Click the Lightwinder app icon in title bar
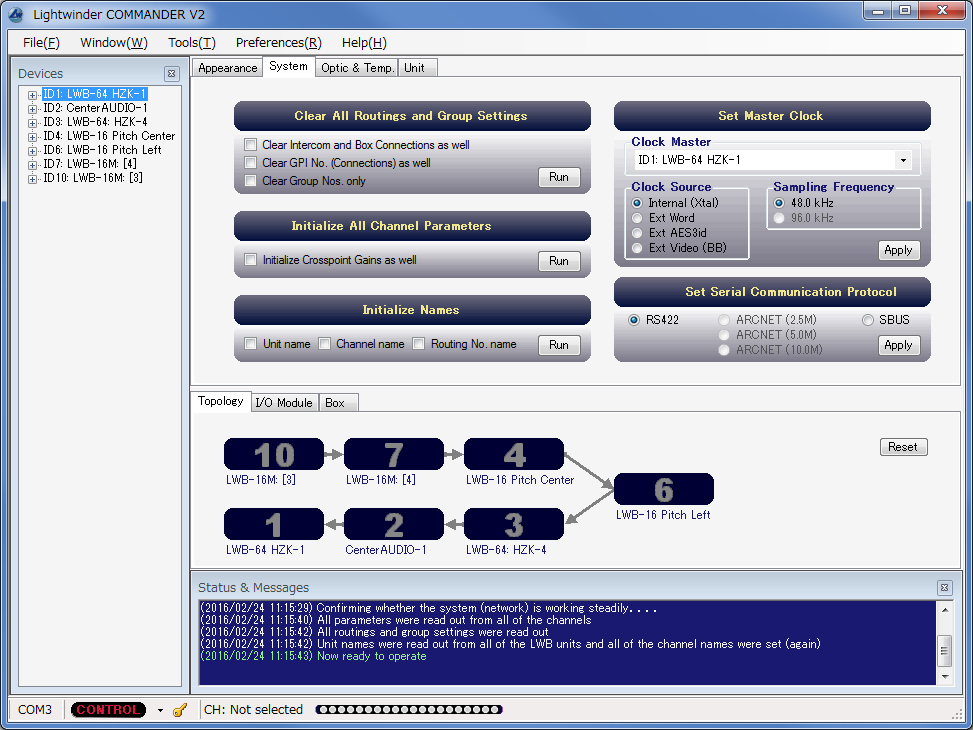The image size is (973, 730). point(16,14)
